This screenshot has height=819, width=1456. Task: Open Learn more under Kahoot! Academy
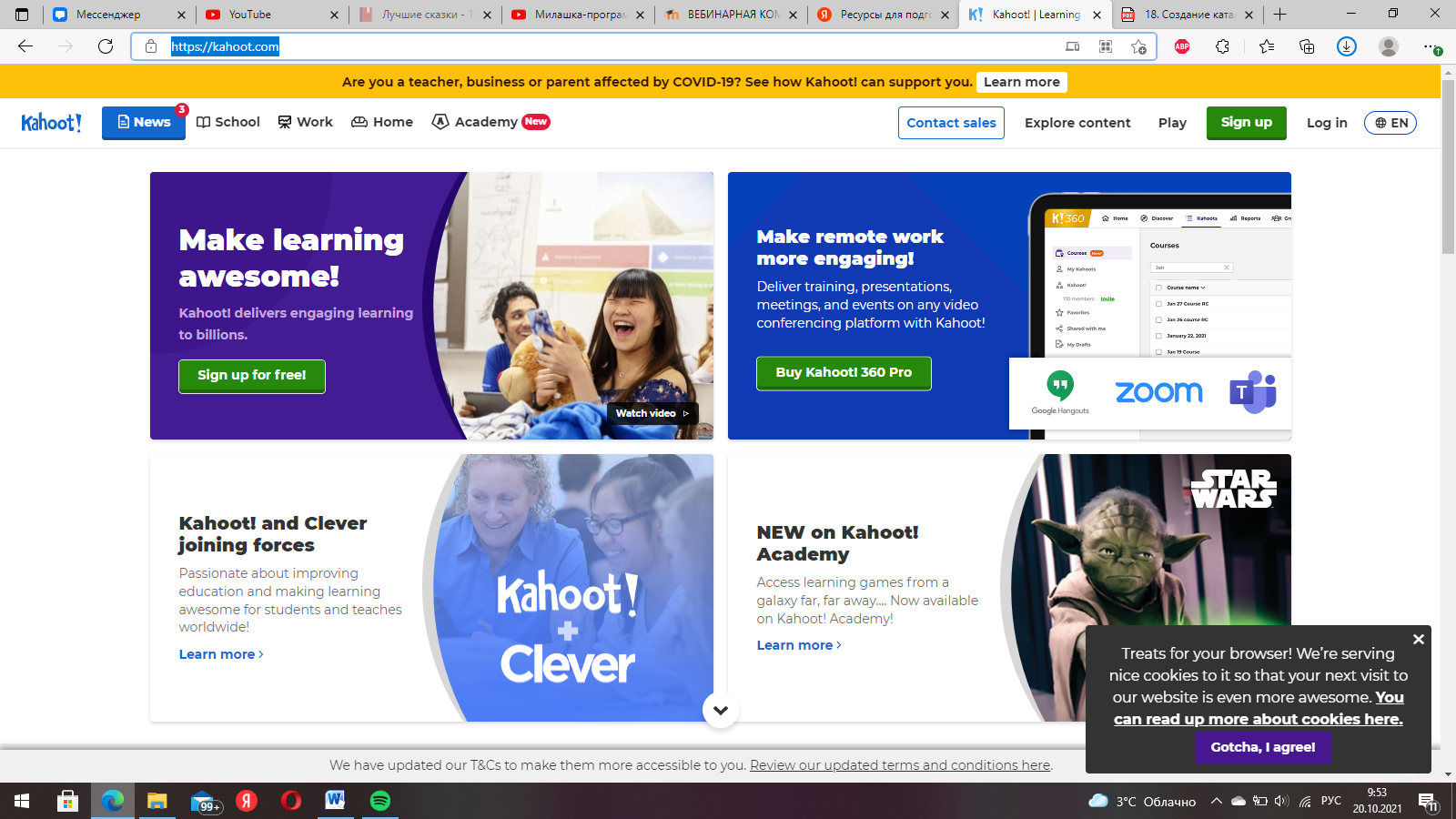(x=799, y=645)
